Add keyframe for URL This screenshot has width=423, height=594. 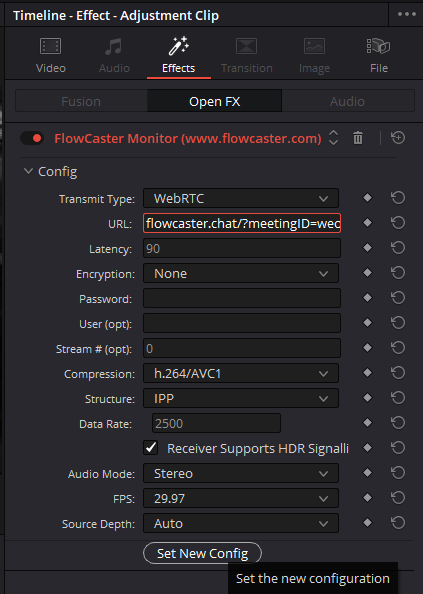coord(367,223)
